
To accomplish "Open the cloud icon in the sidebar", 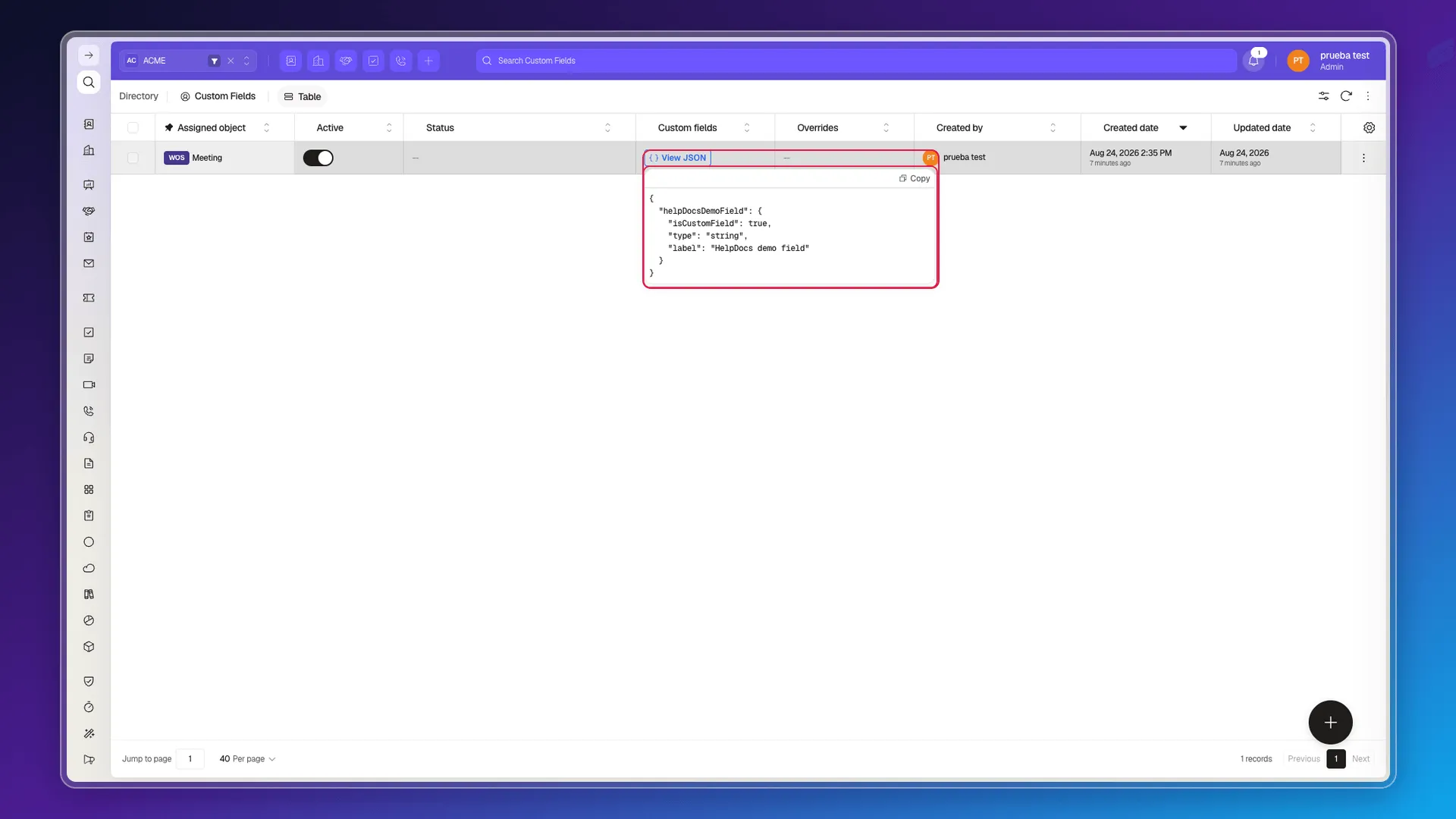I will click(89, 568).
